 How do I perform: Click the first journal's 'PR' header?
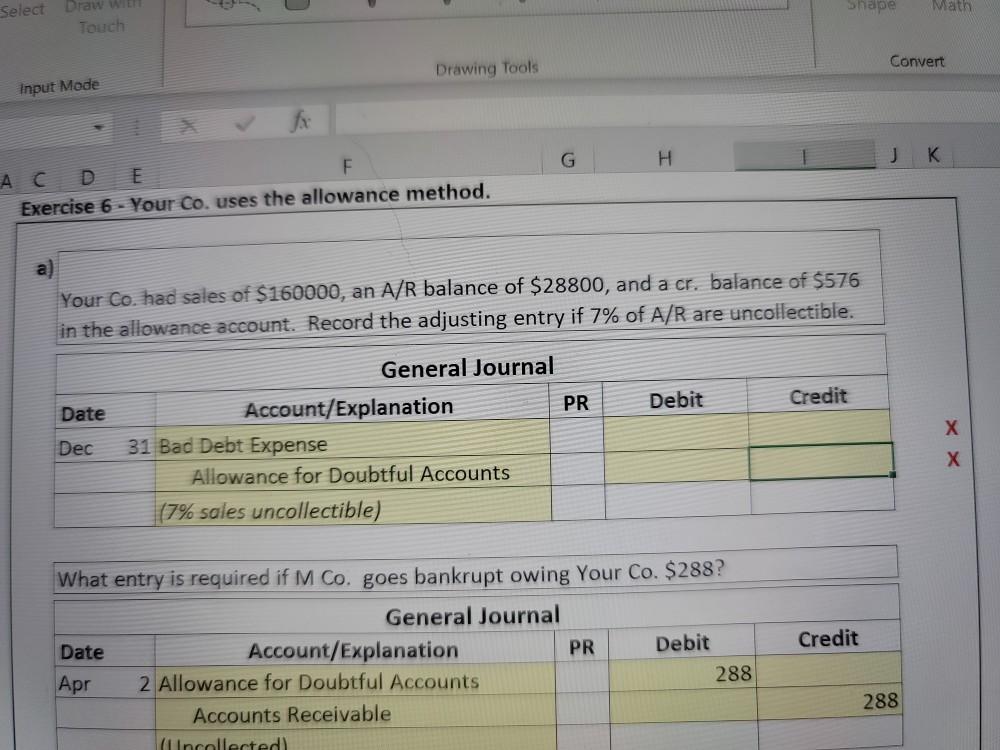click(x=576, y=402)
